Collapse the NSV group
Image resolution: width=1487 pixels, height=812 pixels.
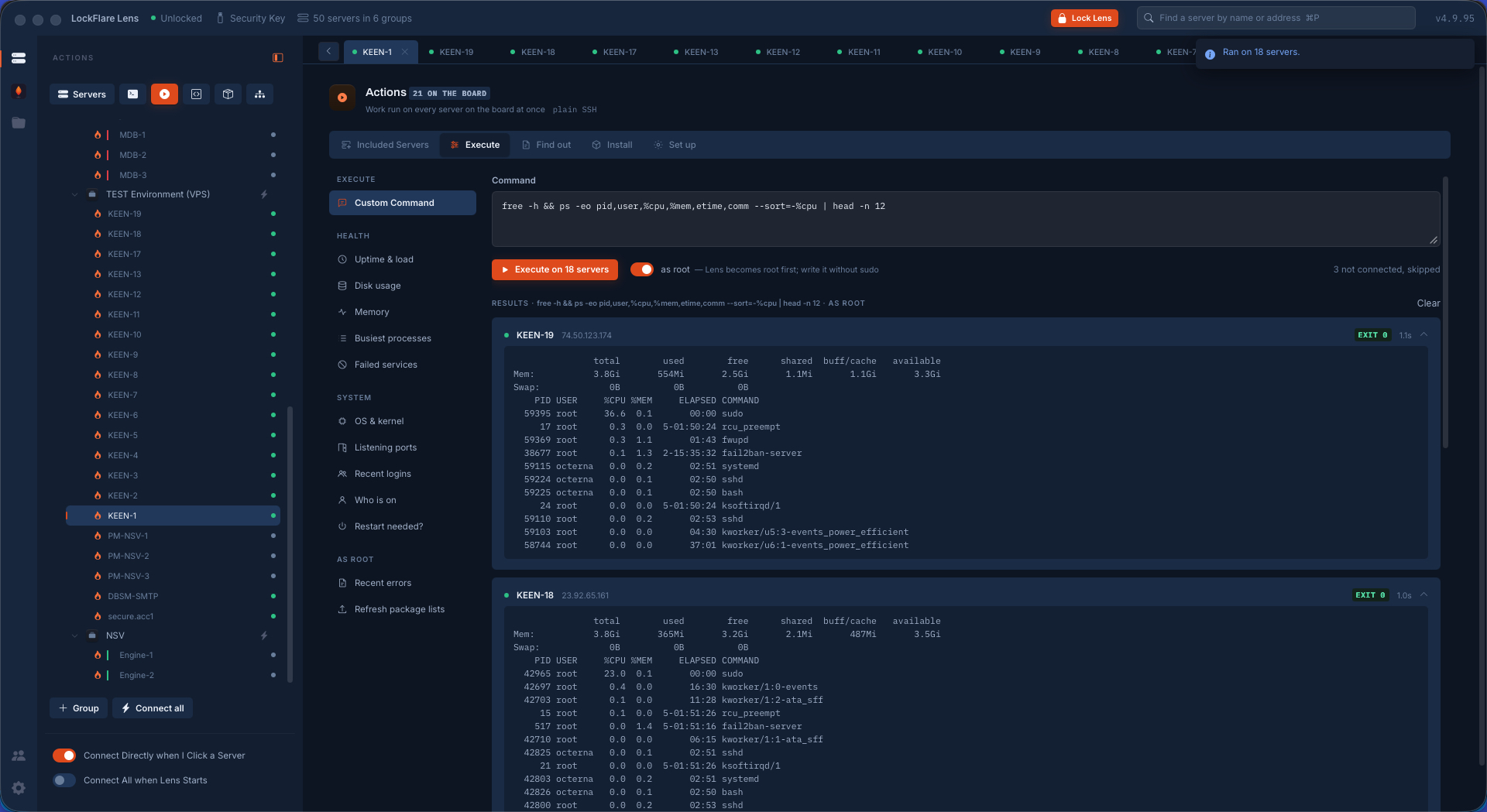coord(75,636)
